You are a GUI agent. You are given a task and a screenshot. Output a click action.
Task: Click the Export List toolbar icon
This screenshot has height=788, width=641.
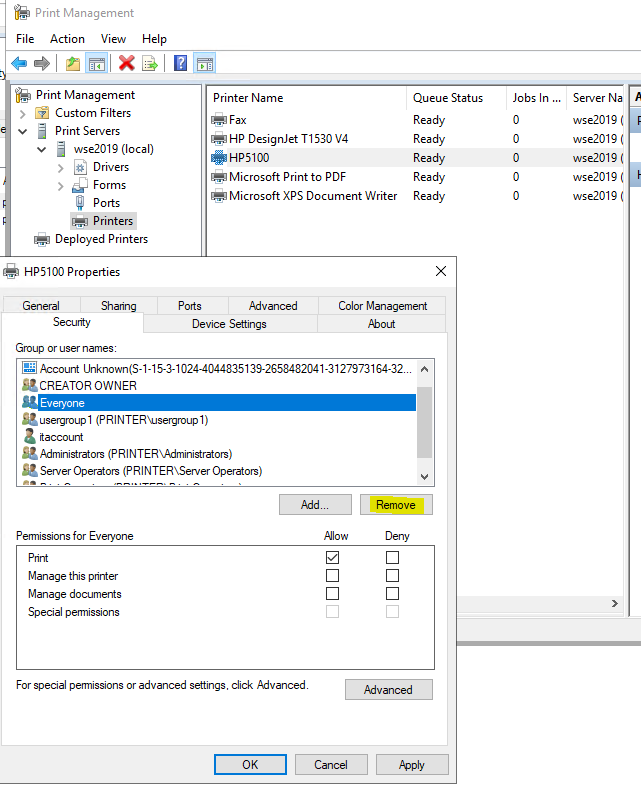150,63
